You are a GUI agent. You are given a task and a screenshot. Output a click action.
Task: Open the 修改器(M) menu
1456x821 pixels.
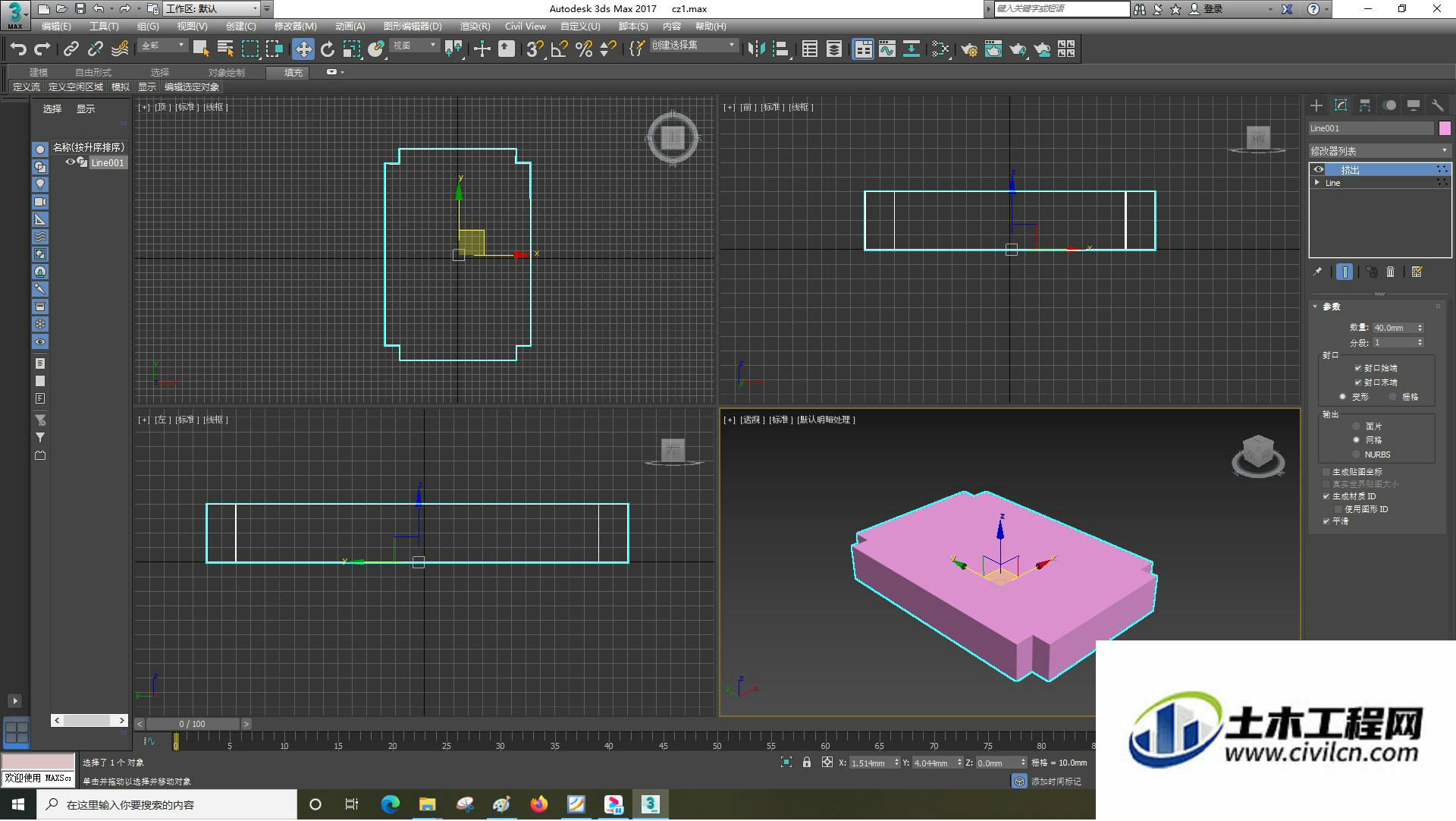295,27
